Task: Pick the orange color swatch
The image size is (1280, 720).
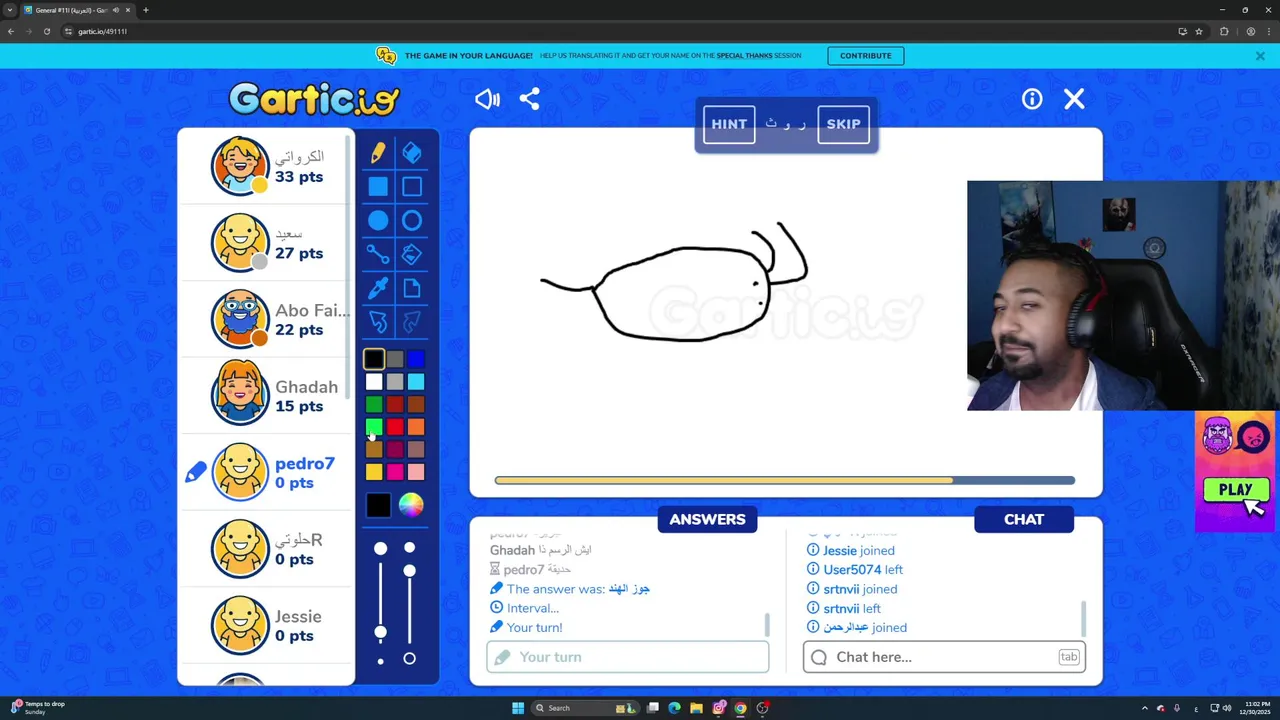Action: [416, 427]
